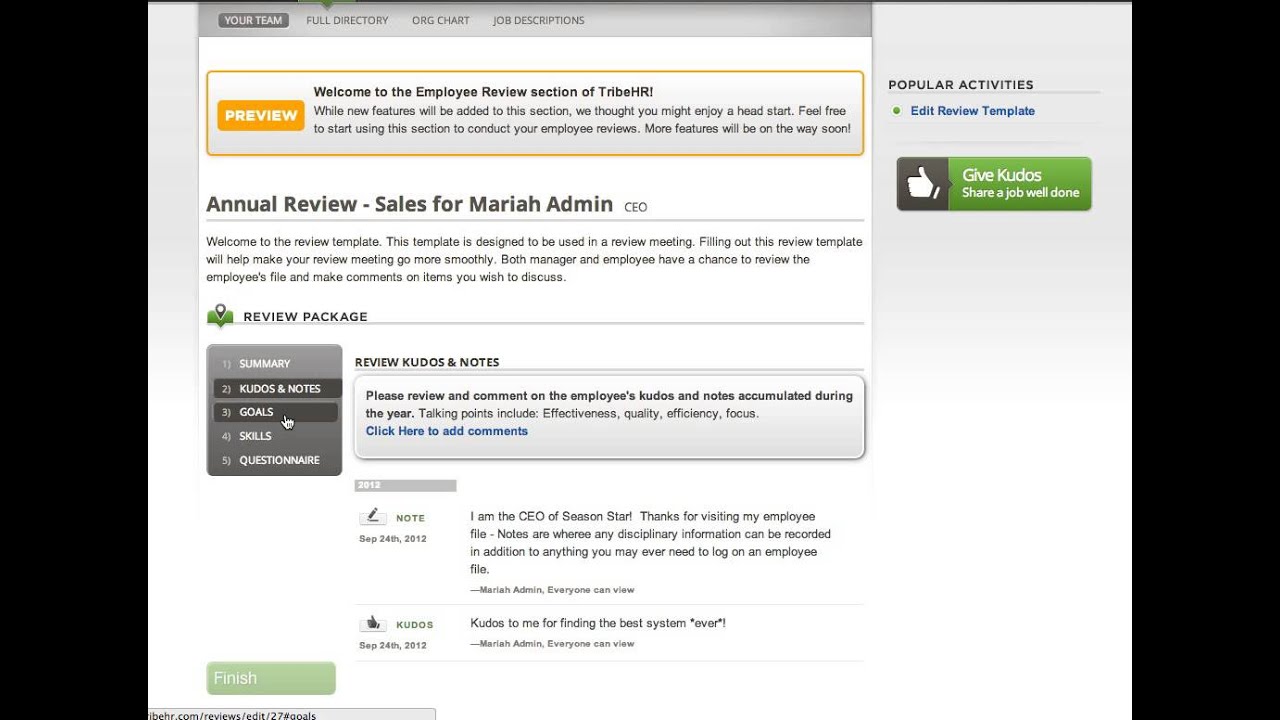The width and height of the screenshot is (1280, 720).
Task: Click the 'Kudos to me' entry text
Action: point(598,623)
